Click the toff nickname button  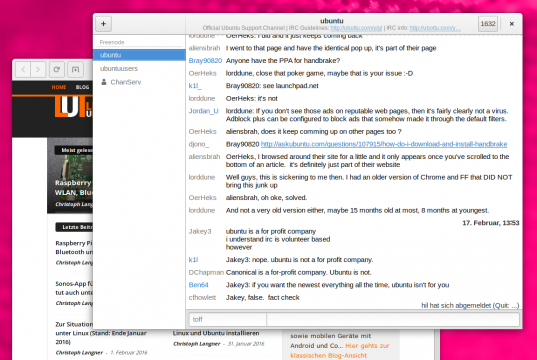point(227,320)
